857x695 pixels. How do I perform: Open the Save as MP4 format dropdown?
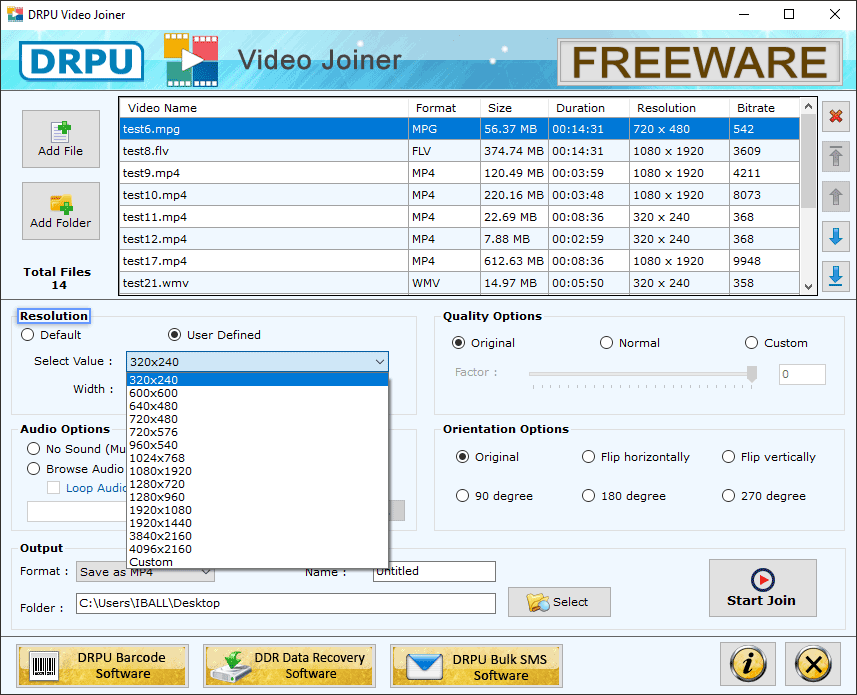145,572
